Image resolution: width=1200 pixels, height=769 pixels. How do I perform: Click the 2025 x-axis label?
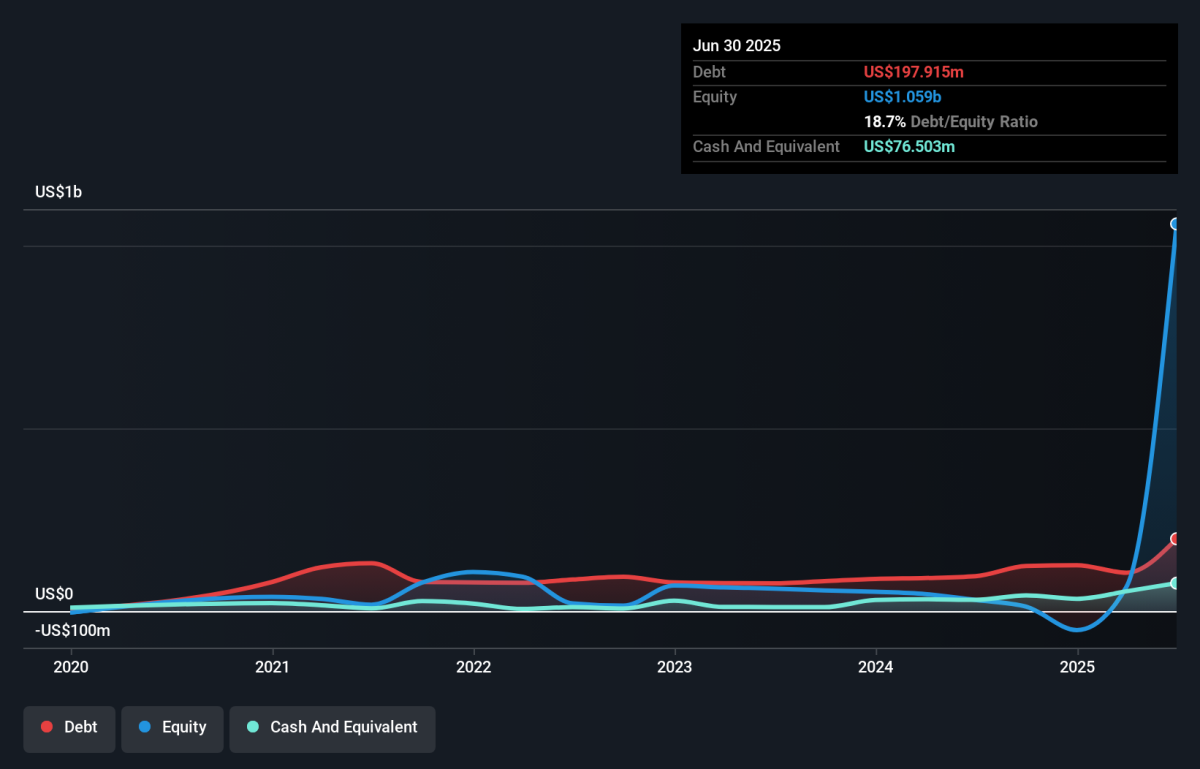(x=1077, y=666)
